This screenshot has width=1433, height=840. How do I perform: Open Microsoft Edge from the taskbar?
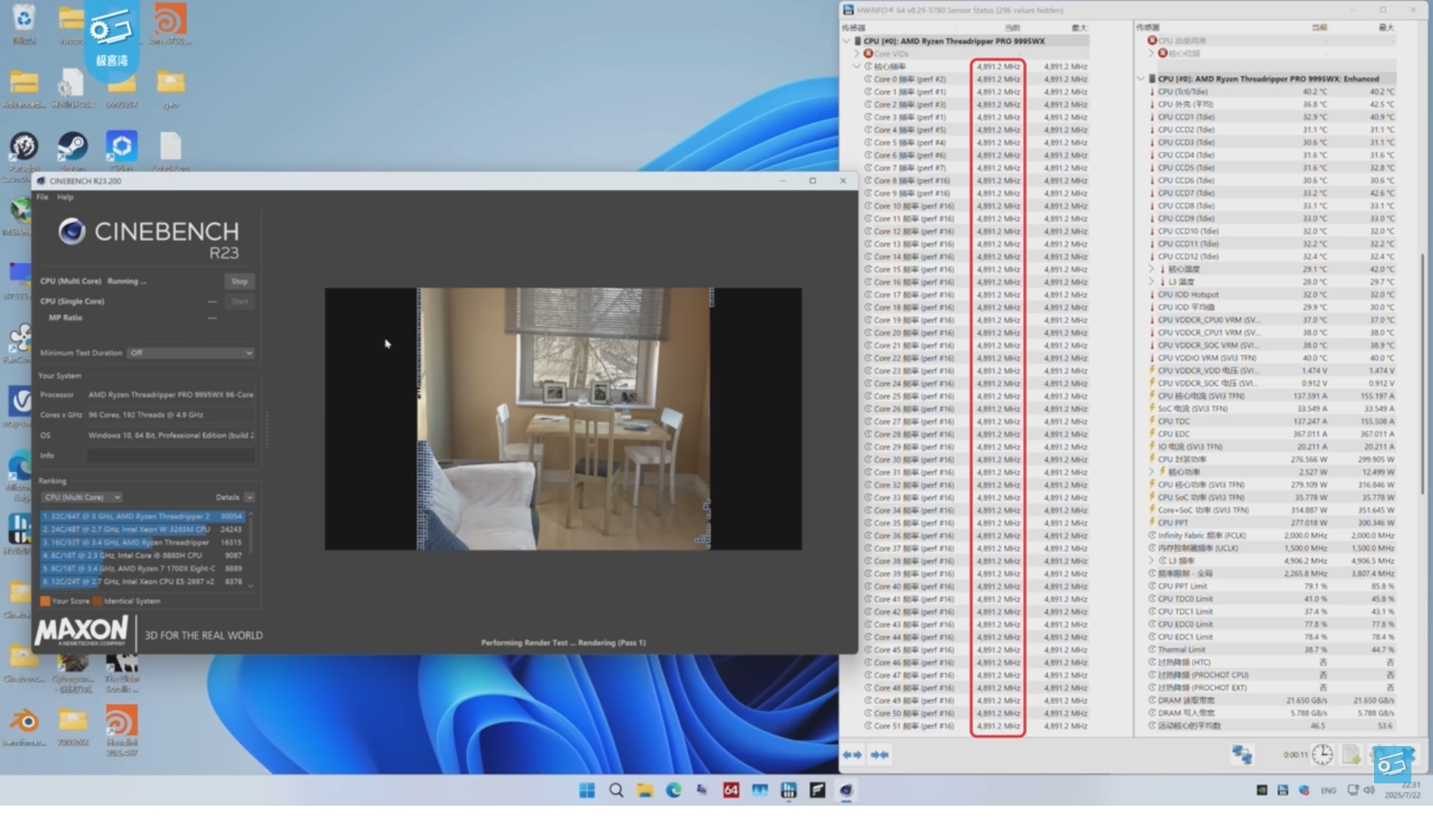pyautogui.click(x=673, y=790)
